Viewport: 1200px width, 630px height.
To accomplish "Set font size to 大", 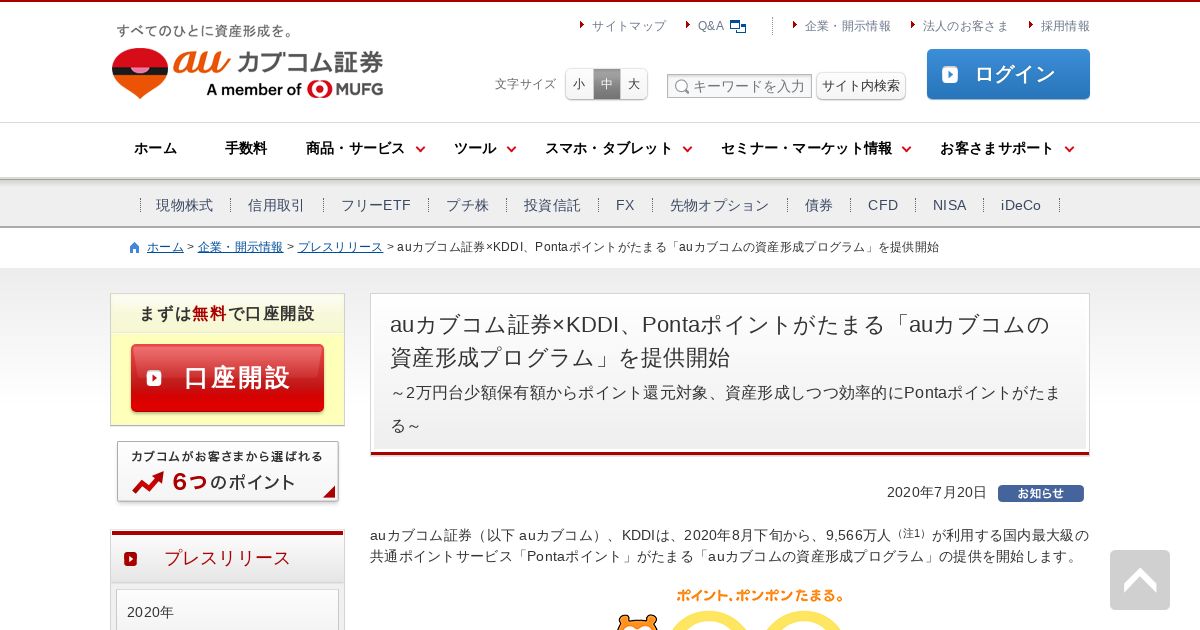I will [x=634, y=84].
